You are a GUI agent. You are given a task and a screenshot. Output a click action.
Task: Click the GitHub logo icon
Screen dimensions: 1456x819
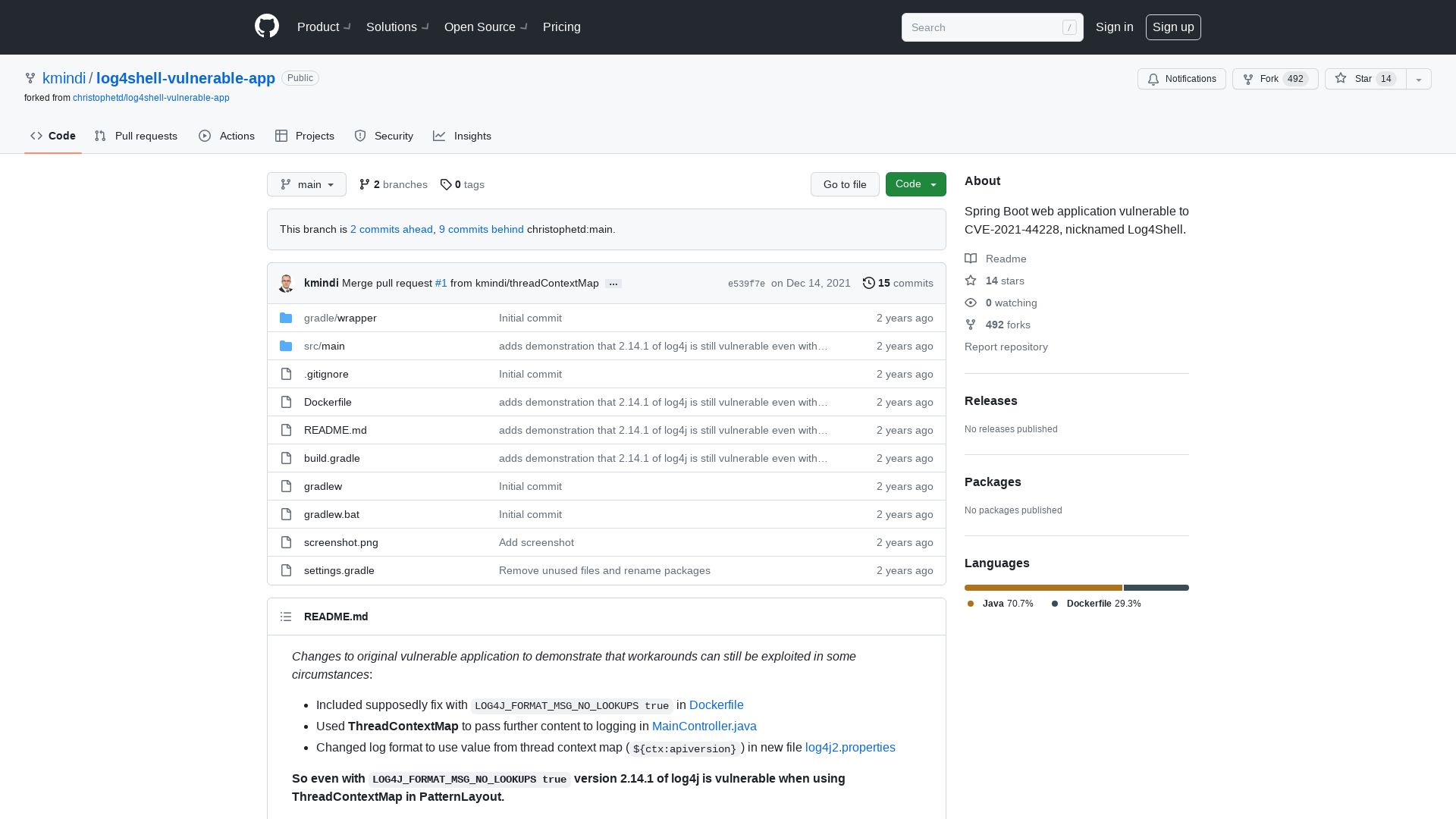pyautogui.click(x=267, y=27)
